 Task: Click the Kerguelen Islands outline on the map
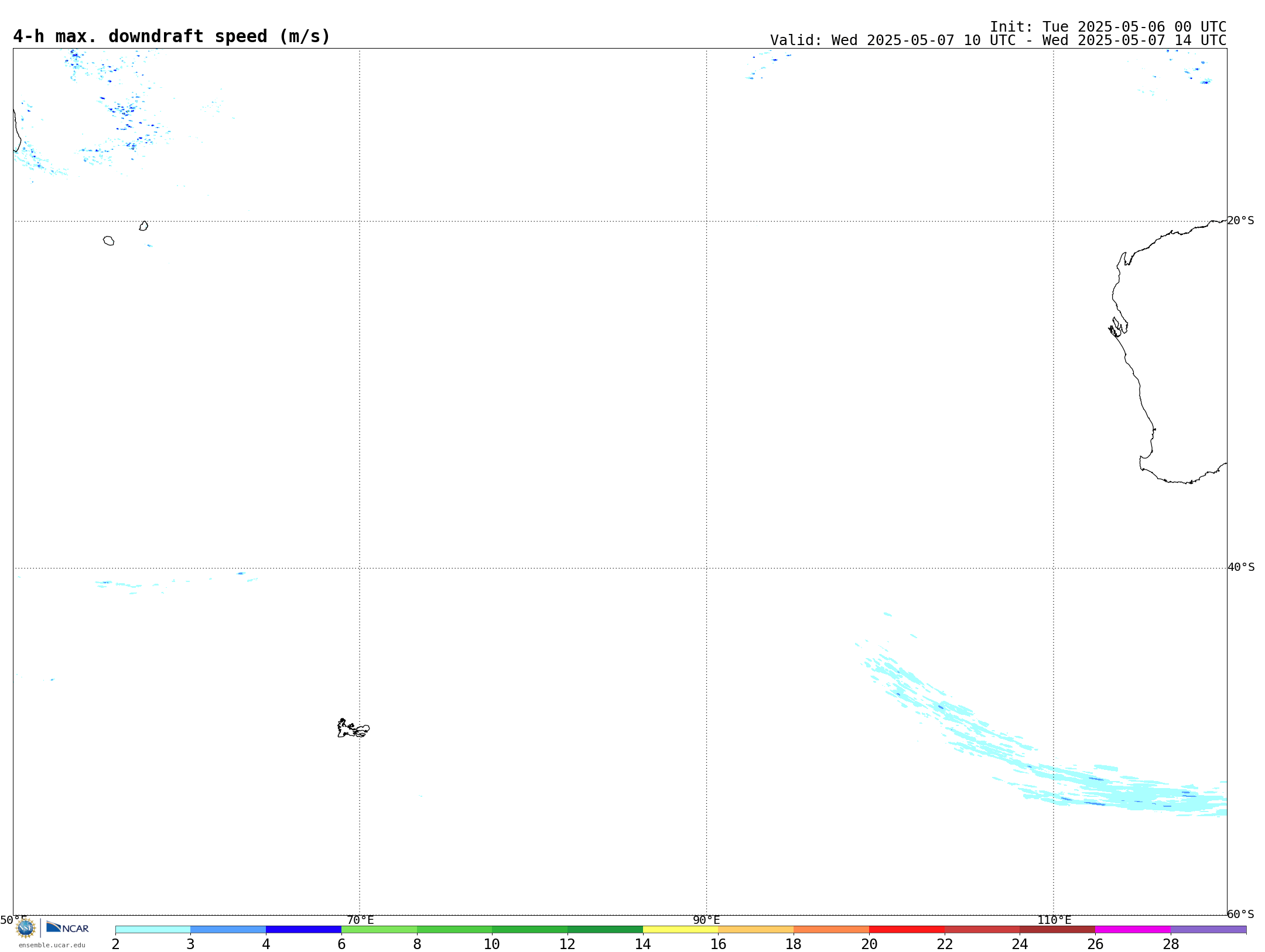click(x=353, y=728)
